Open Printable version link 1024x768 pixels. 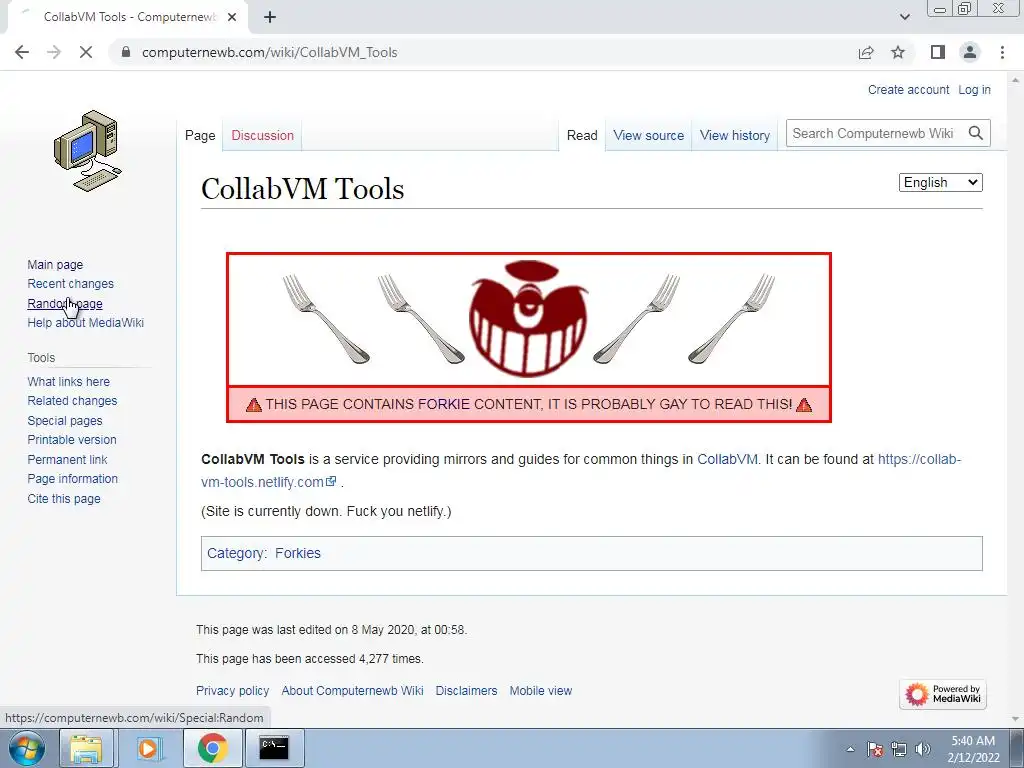(72, 440)
